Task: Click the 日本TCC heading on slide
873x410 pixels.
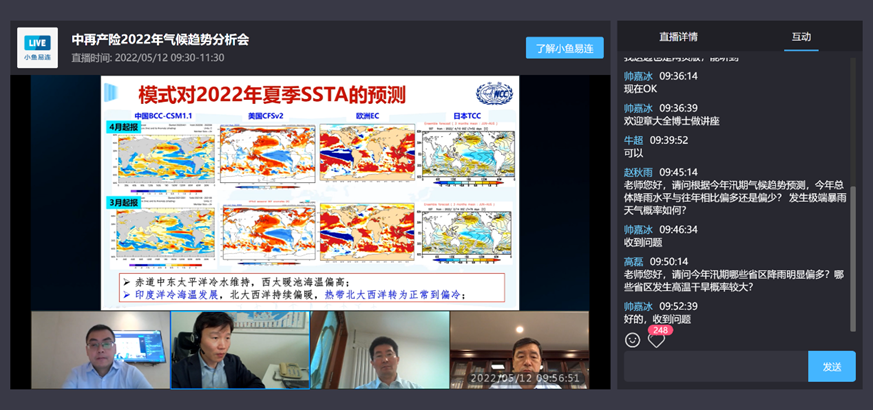Action: click(x=465, y=116)
